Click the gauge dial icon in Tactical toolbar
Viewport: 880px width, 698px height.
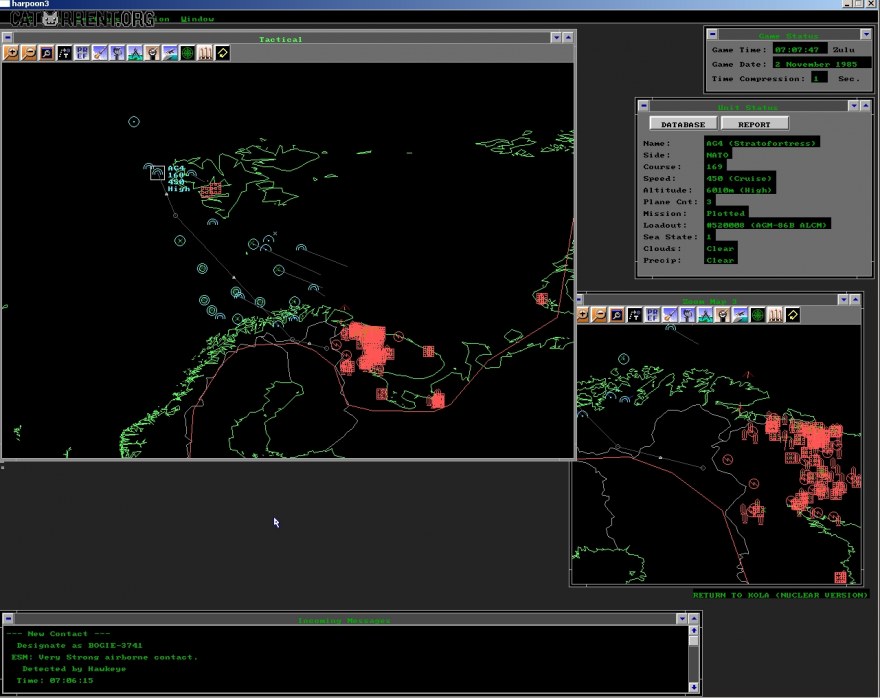[x=152, y=53]
